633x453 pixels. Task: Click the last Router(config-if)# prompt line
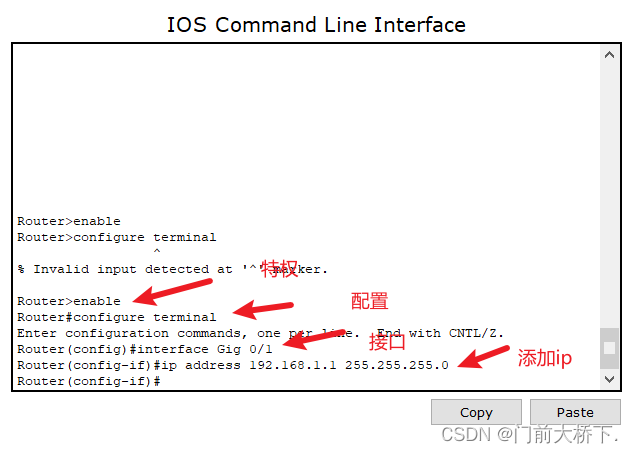point(89,381)
